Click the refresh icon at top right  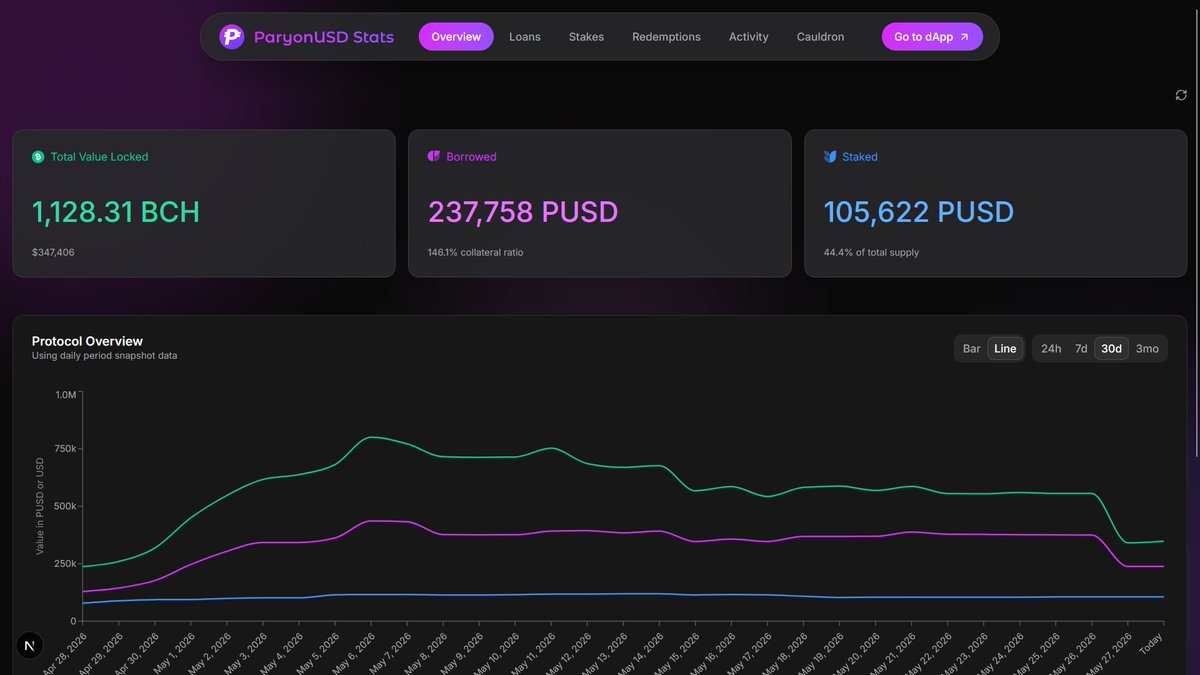(x=1181, y=95)
